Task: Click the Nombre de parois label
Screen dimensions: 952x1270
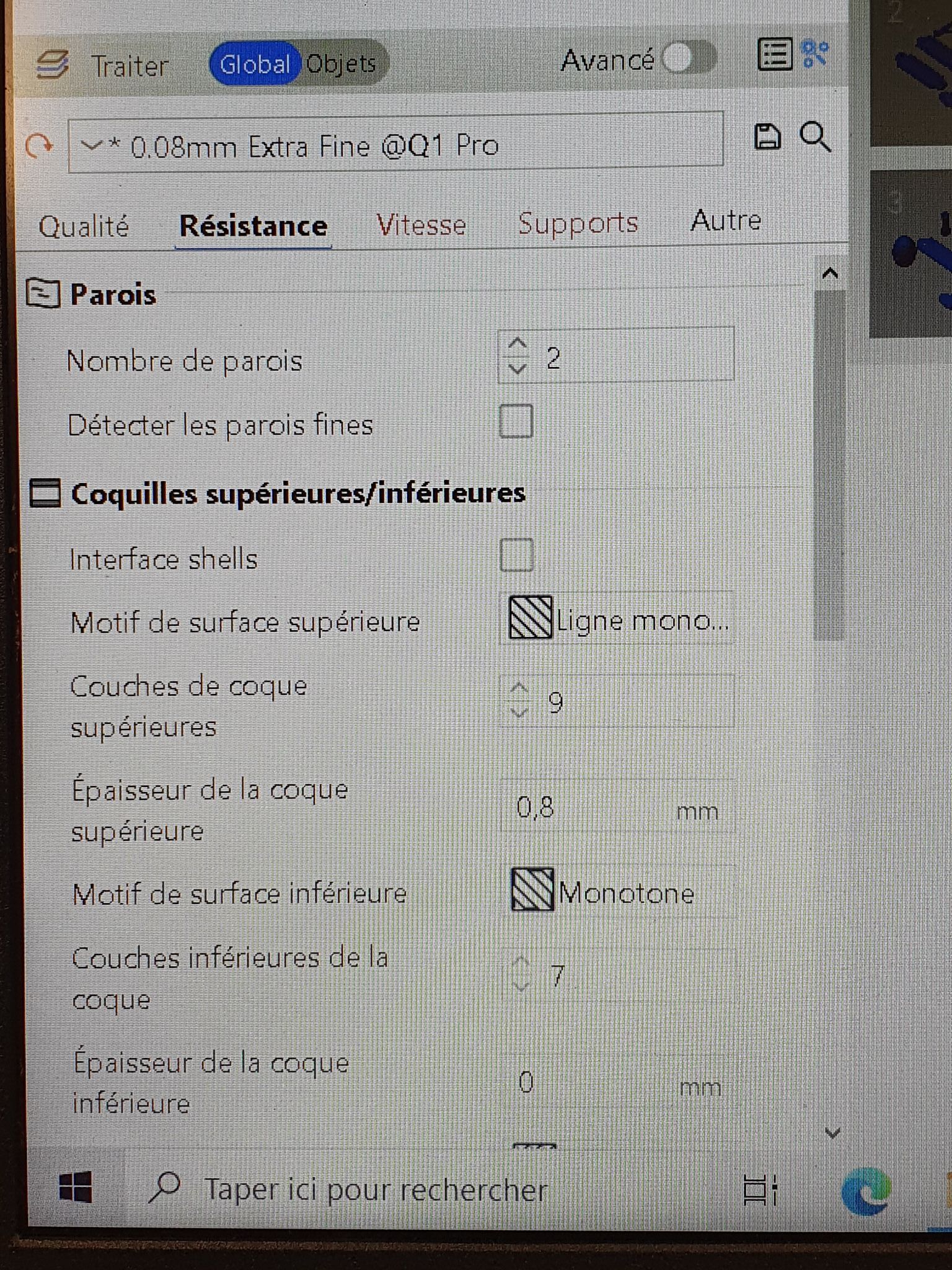Action: click(x=184, y=360)
